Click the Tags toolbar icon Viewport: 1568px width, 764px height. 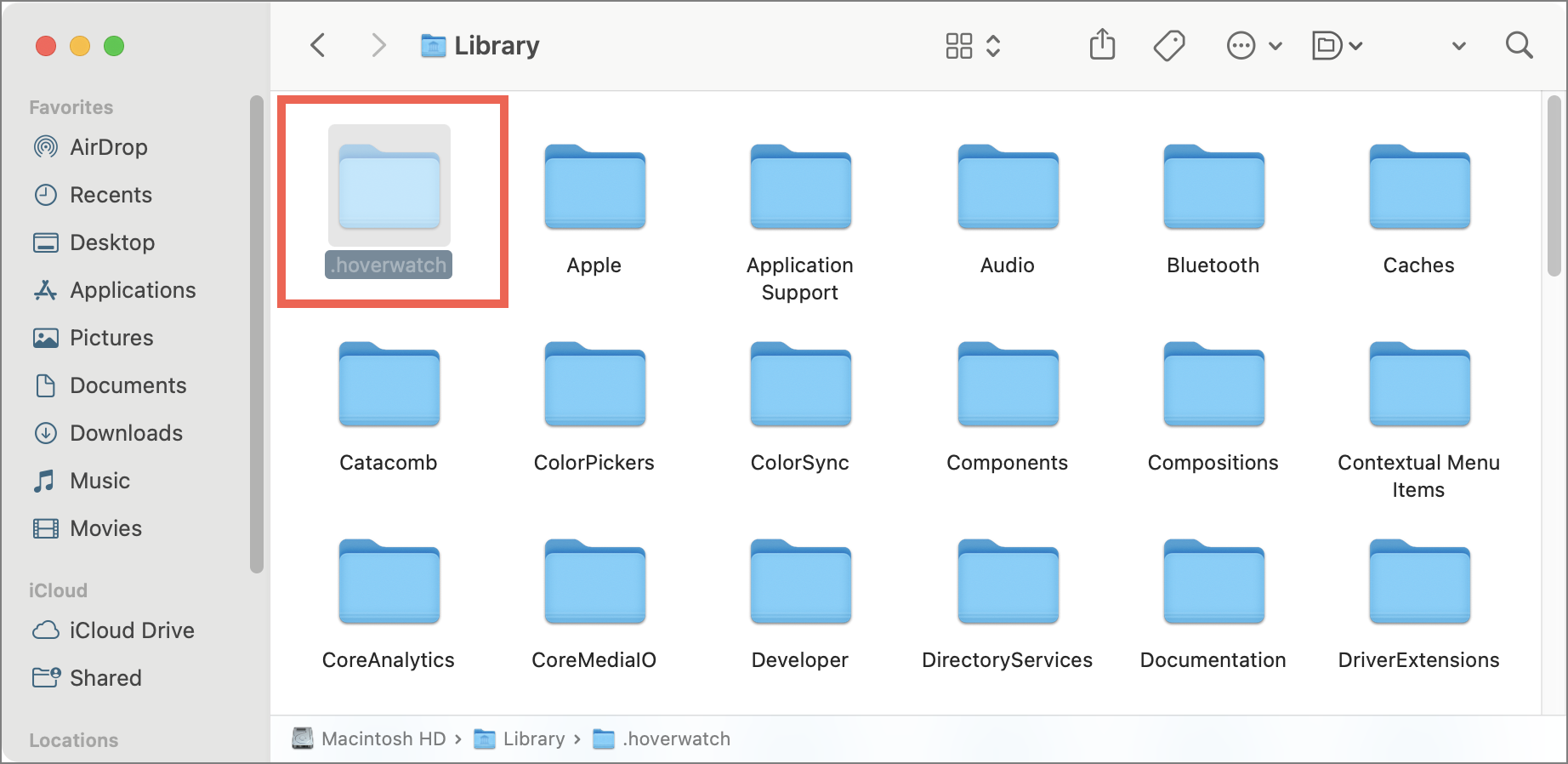[1169, 45]
